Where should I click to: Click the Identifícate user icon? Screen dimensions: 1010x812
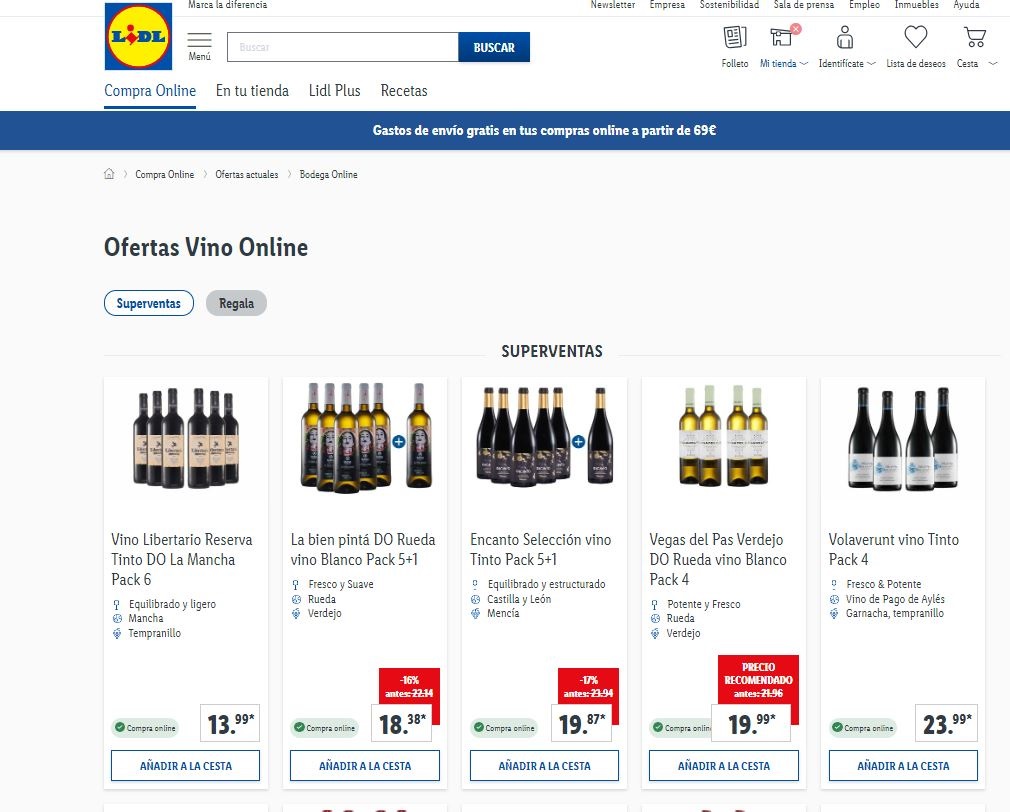point(845,38)
